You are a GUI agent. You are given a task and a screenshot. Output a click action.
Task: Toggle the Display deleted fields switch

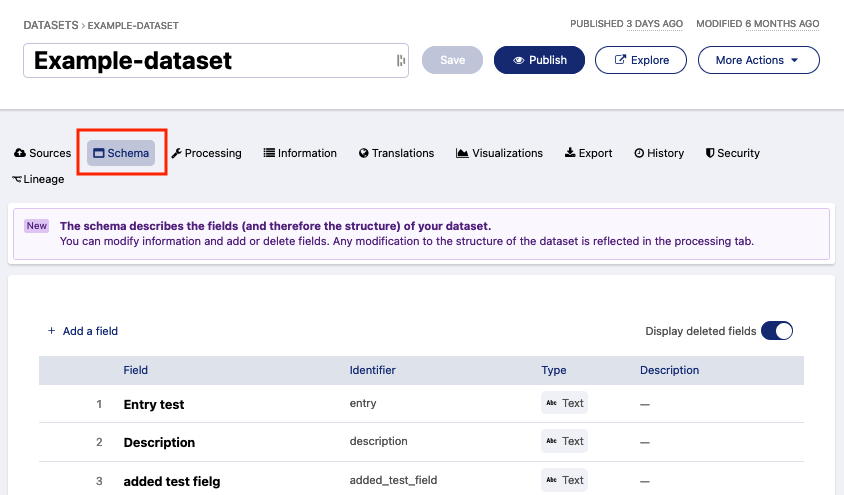777,331
